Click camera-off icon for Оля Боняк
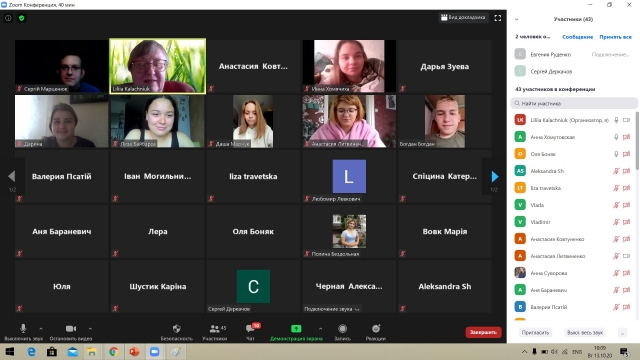 pos(626,154)
